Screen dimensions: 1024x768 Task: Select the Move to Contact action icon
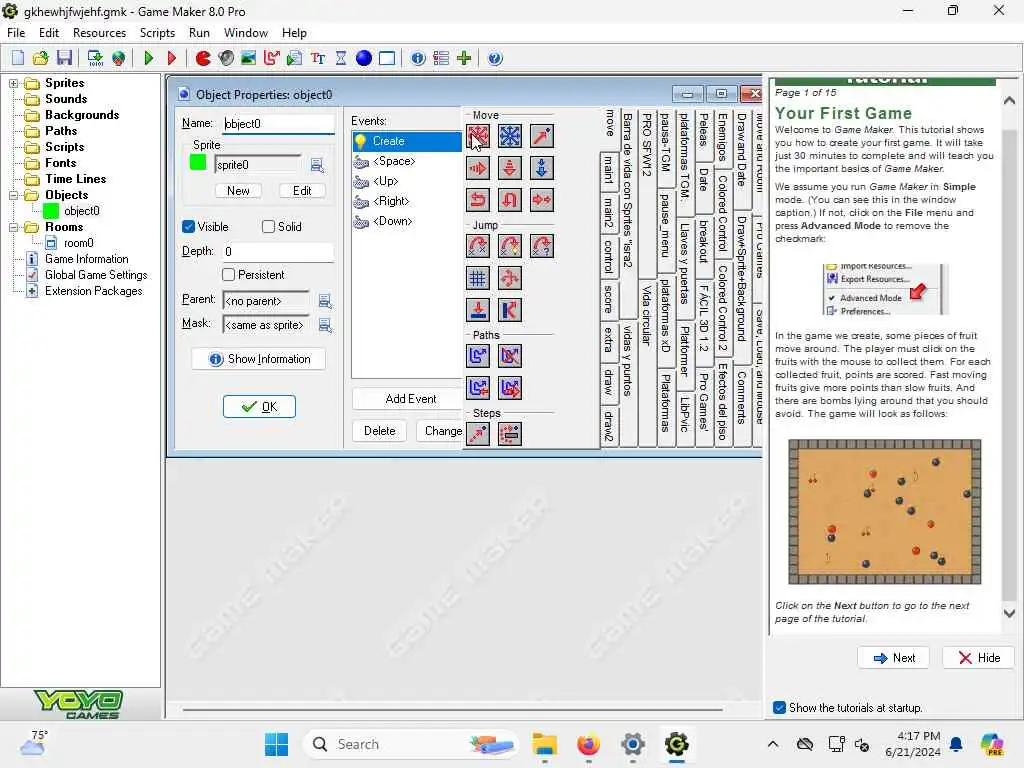coord(478,310)
